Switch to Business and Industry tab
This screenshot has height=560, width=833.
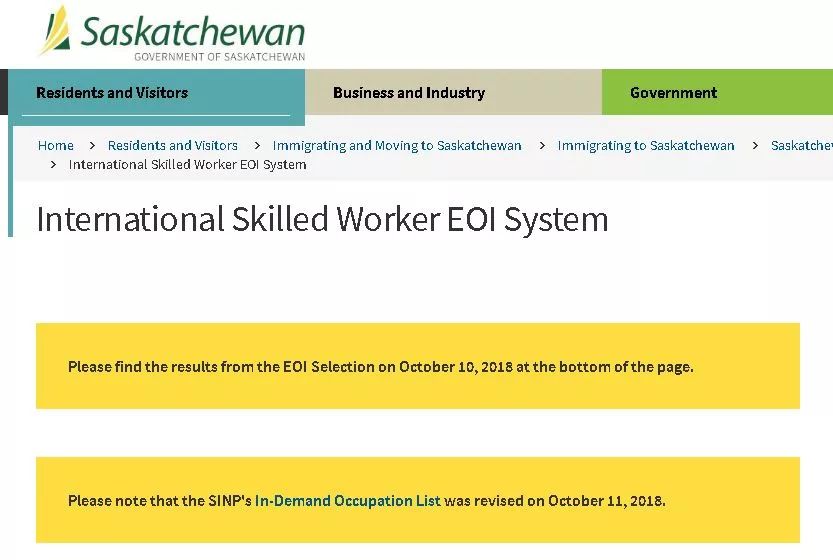click(408, 93)
